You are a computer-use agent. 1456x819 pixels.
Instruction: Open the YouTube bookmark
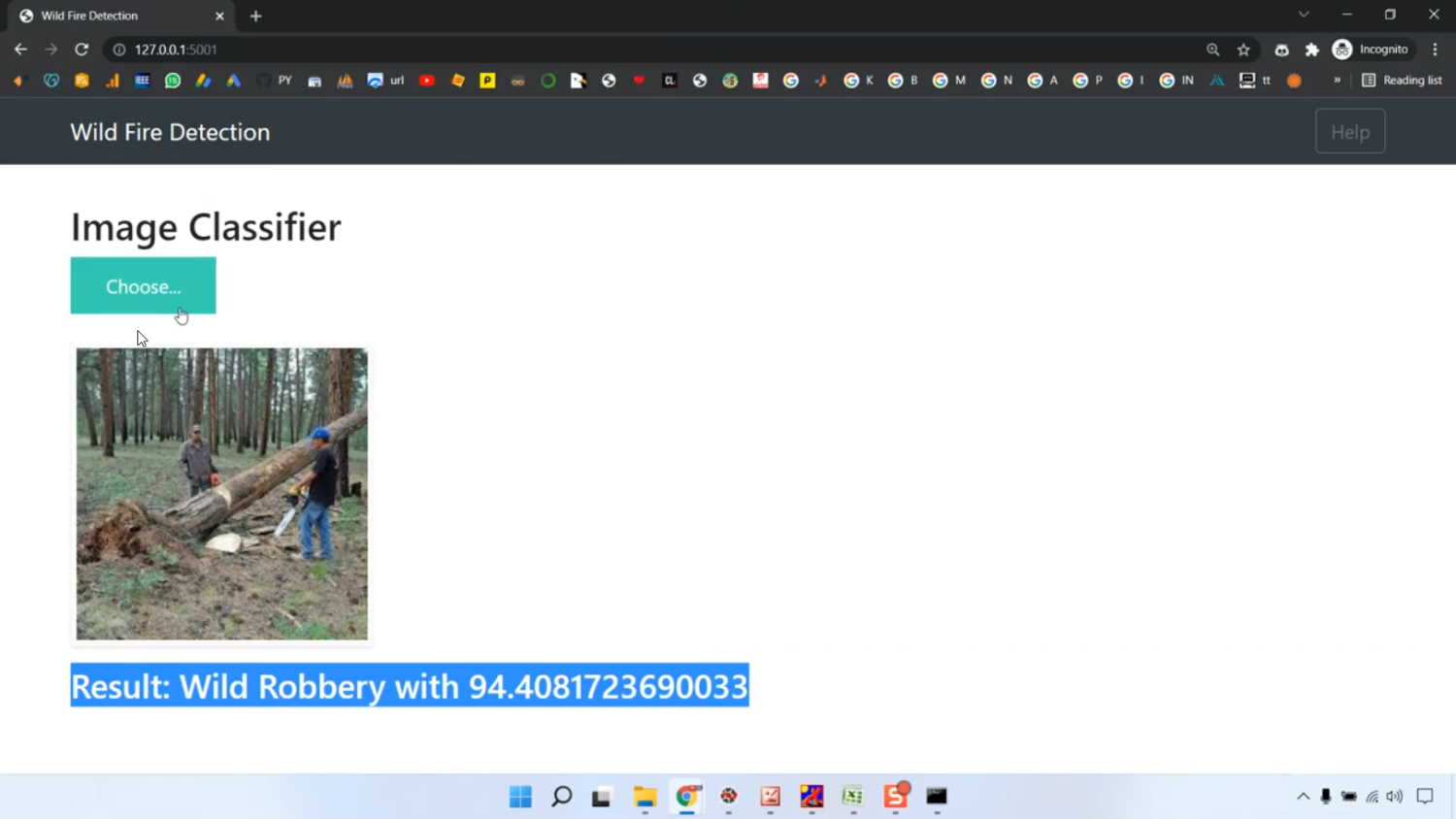pyautogui.click(x=427, y=81)
